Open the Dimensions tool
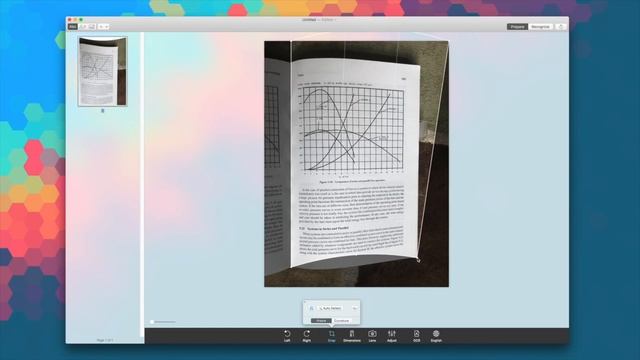The height and width of the screenshot is (360, 640). 352,336
